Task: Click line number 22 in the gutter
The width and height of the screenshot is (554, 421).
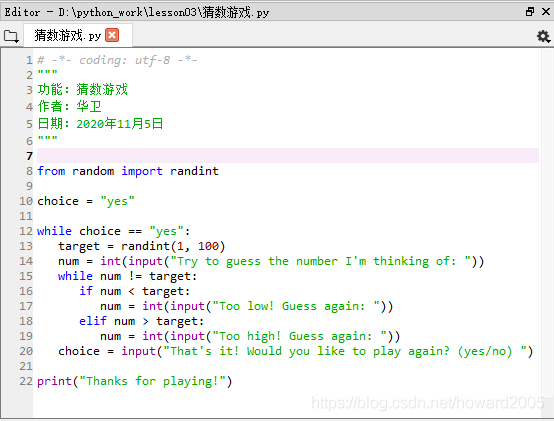Action: (26, 381)
